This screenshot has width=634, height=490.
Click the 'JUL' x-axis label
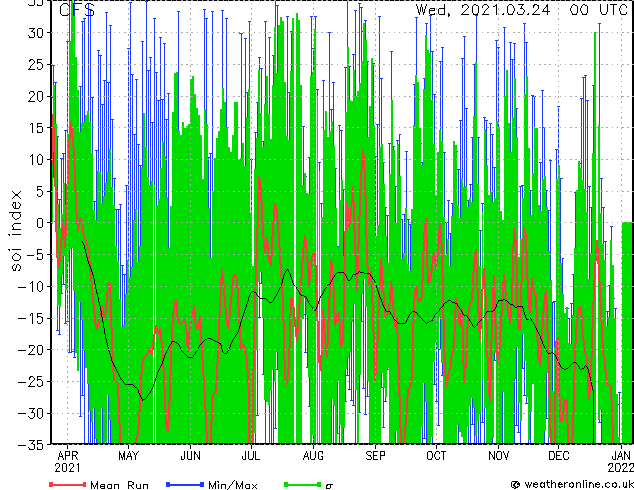click(x=251, y=456)
